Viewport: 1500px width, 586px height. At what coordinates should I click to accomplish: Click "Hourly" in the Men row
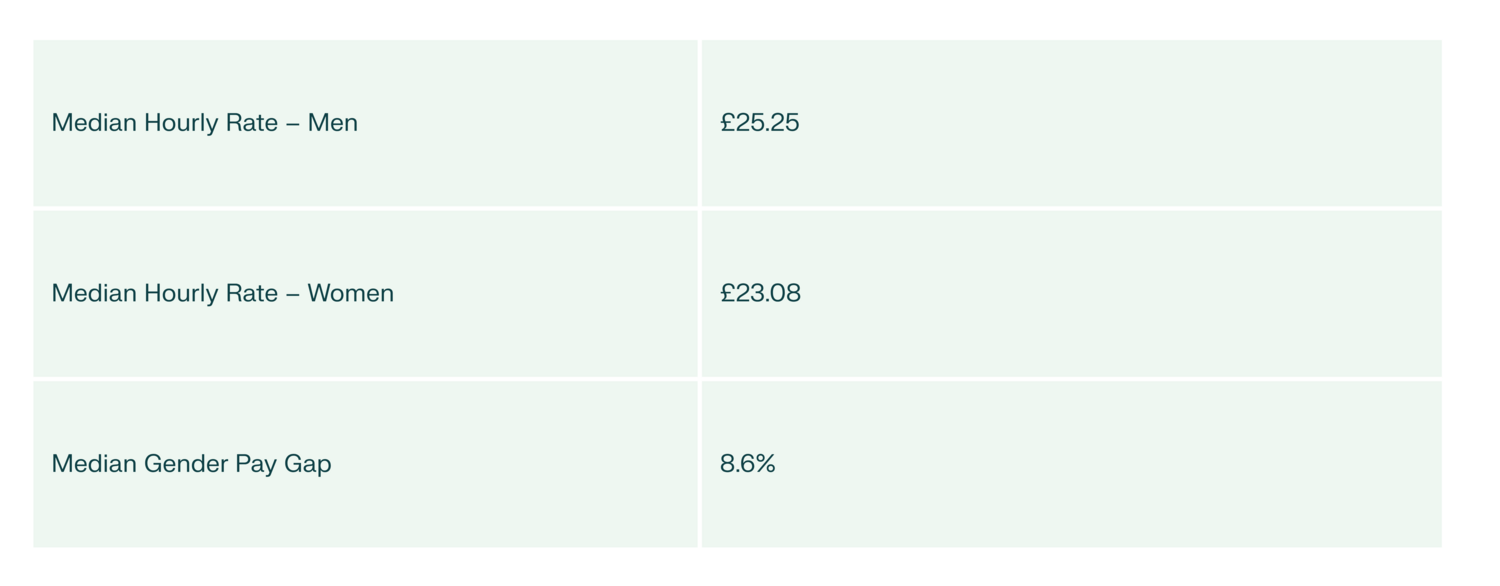(x=182, y=123)
